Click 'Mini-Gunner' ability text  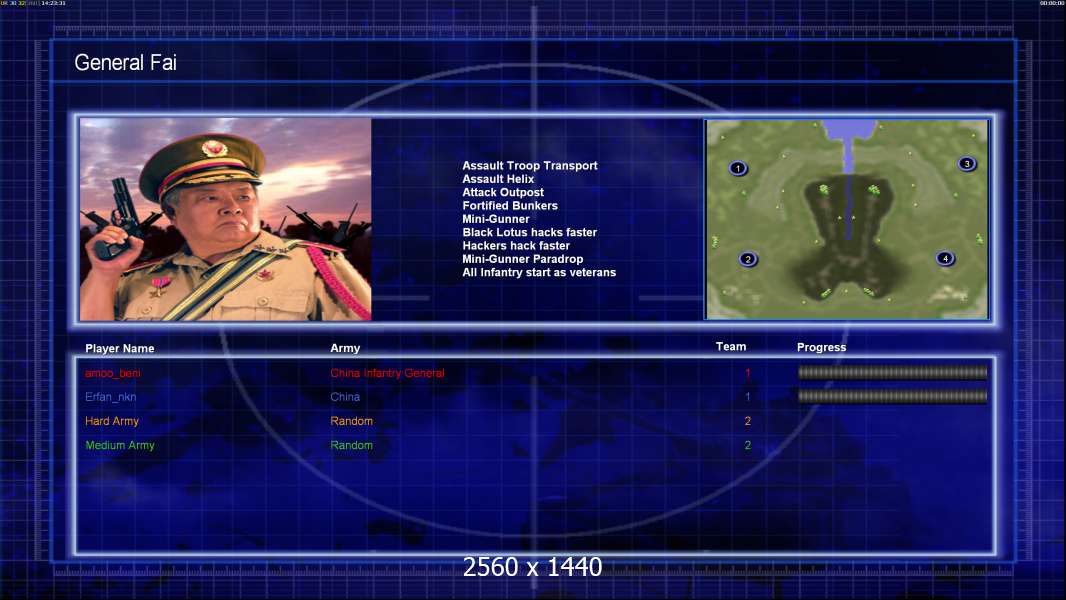pyautogui.click(x=496, y=219)
